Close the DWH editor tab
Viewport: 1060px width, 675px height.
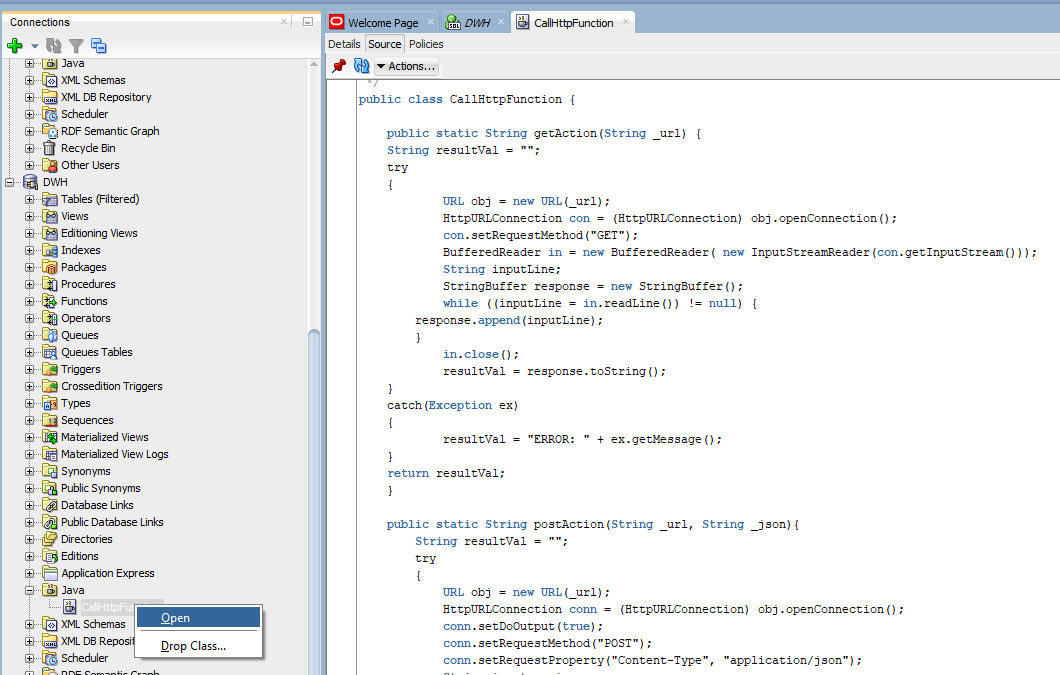coord(501,22)
